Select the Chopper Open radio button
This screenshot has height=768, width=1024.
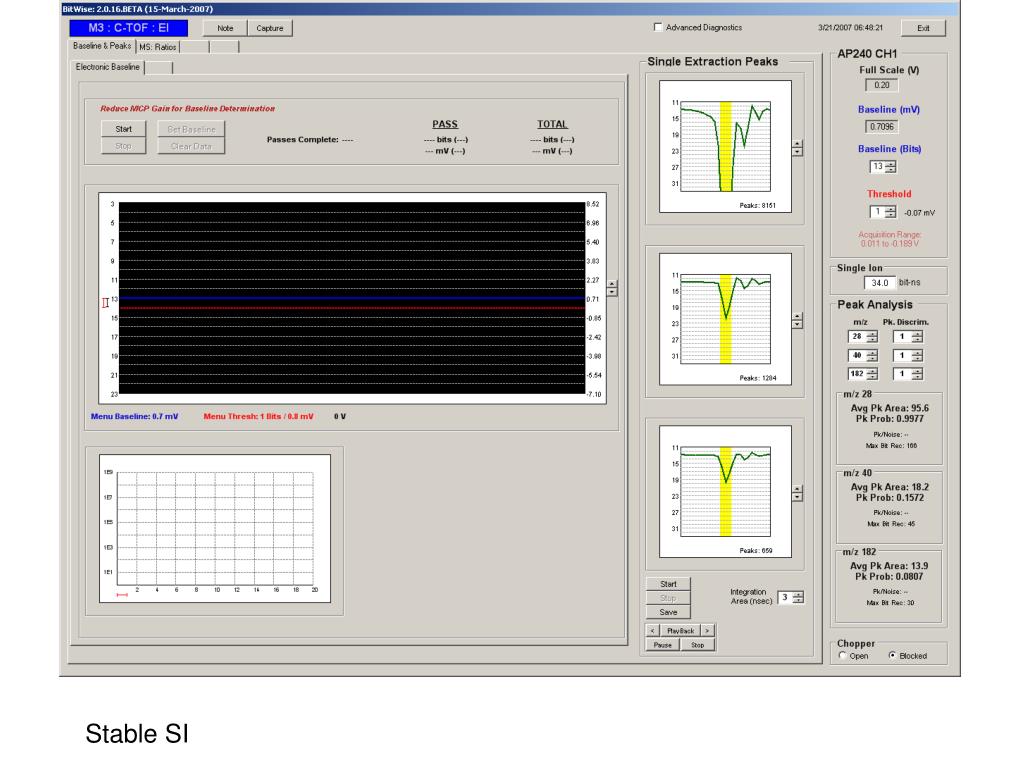tap(842, 656)
